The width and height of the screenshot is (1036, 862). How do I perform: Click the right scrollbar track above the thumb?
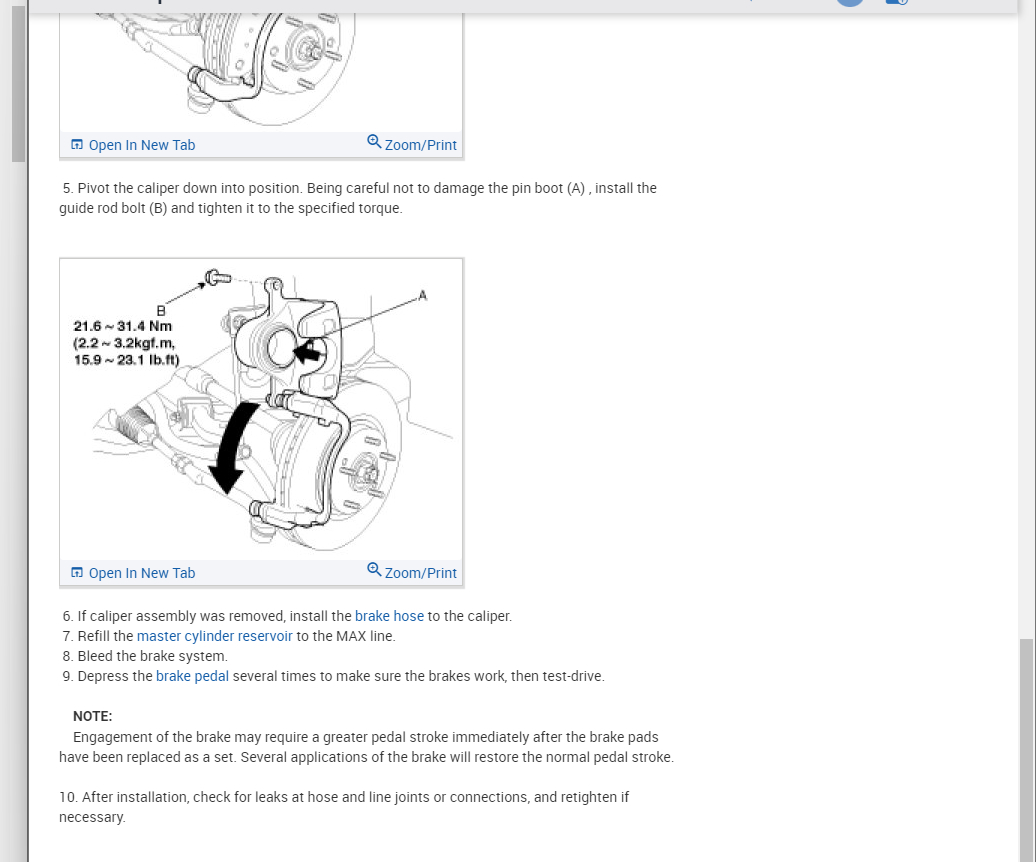click(1026, 324)
